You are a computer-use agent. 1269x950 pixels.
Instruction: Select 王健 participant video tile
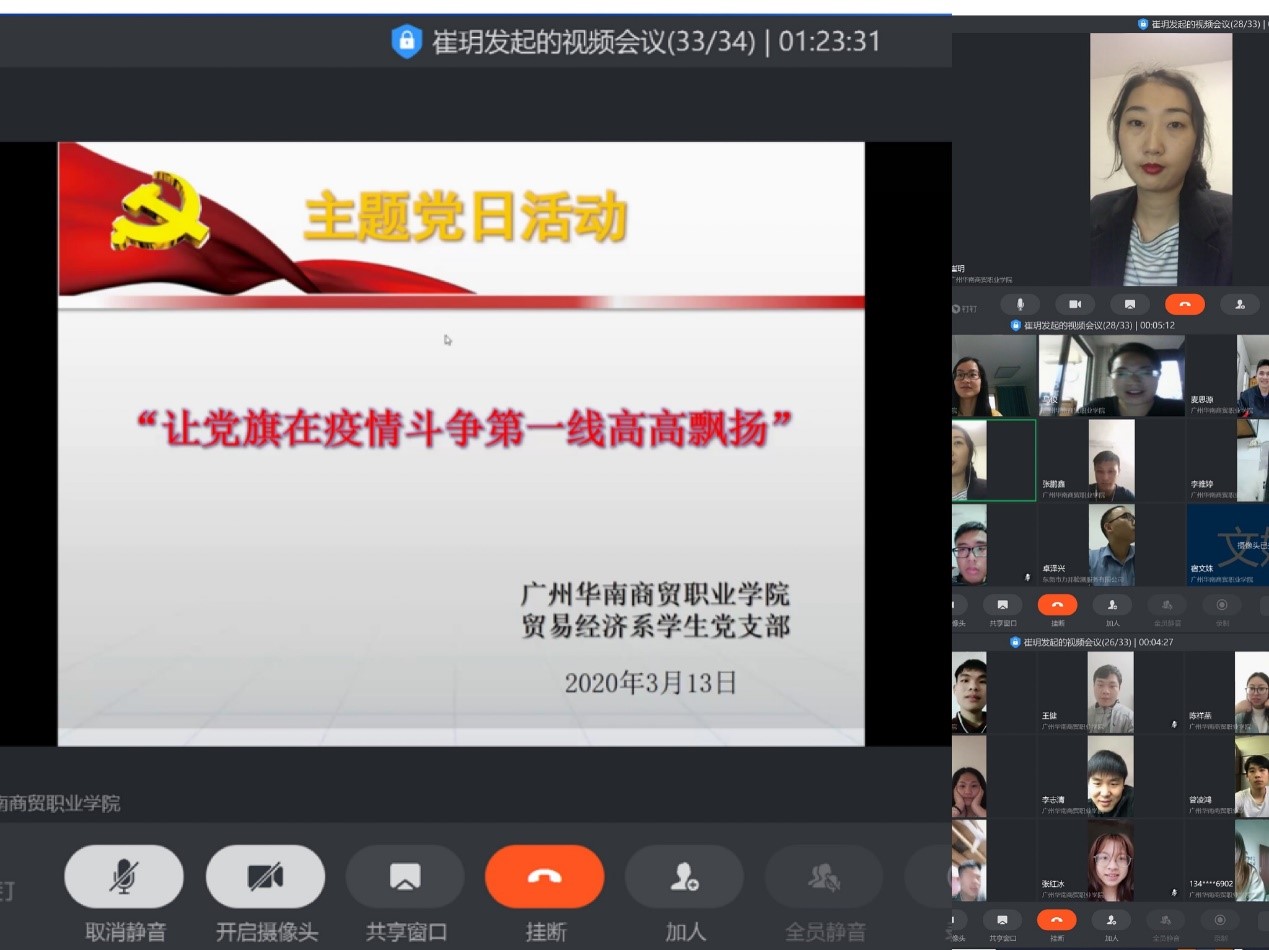1111,692
